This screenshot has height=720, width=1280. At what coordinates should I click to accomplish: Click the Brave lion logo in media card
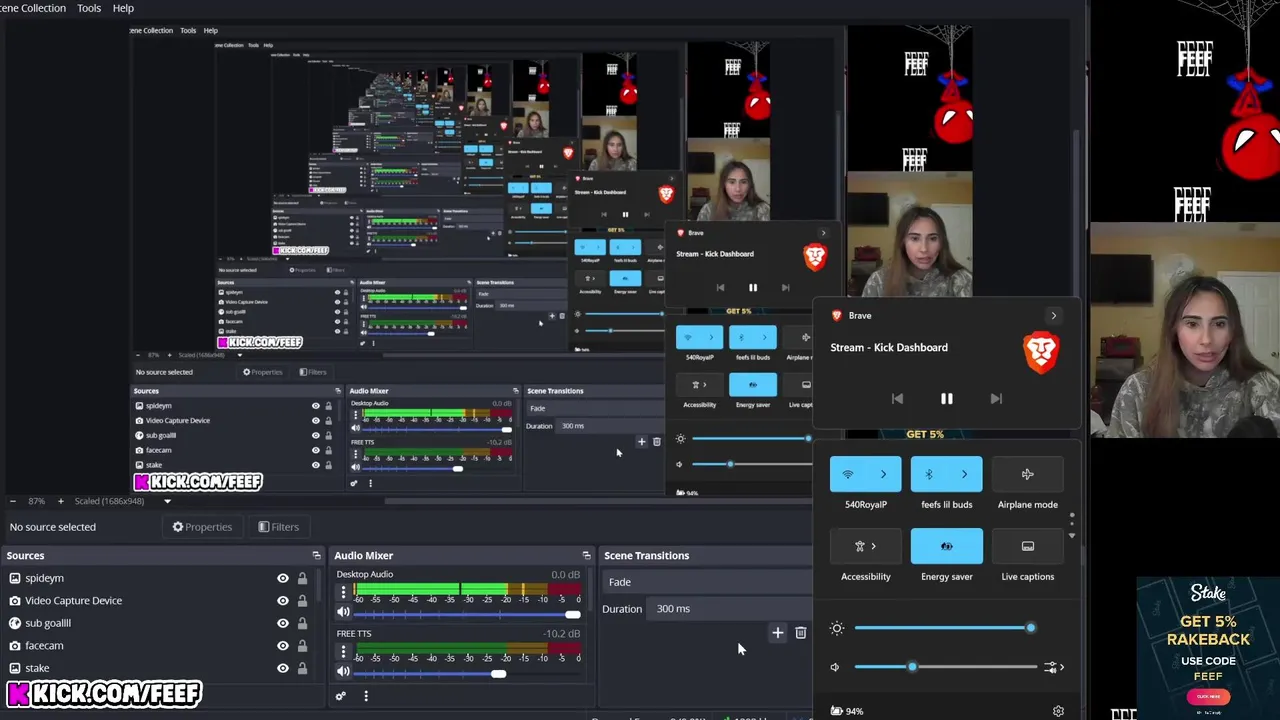[1041, 353]
